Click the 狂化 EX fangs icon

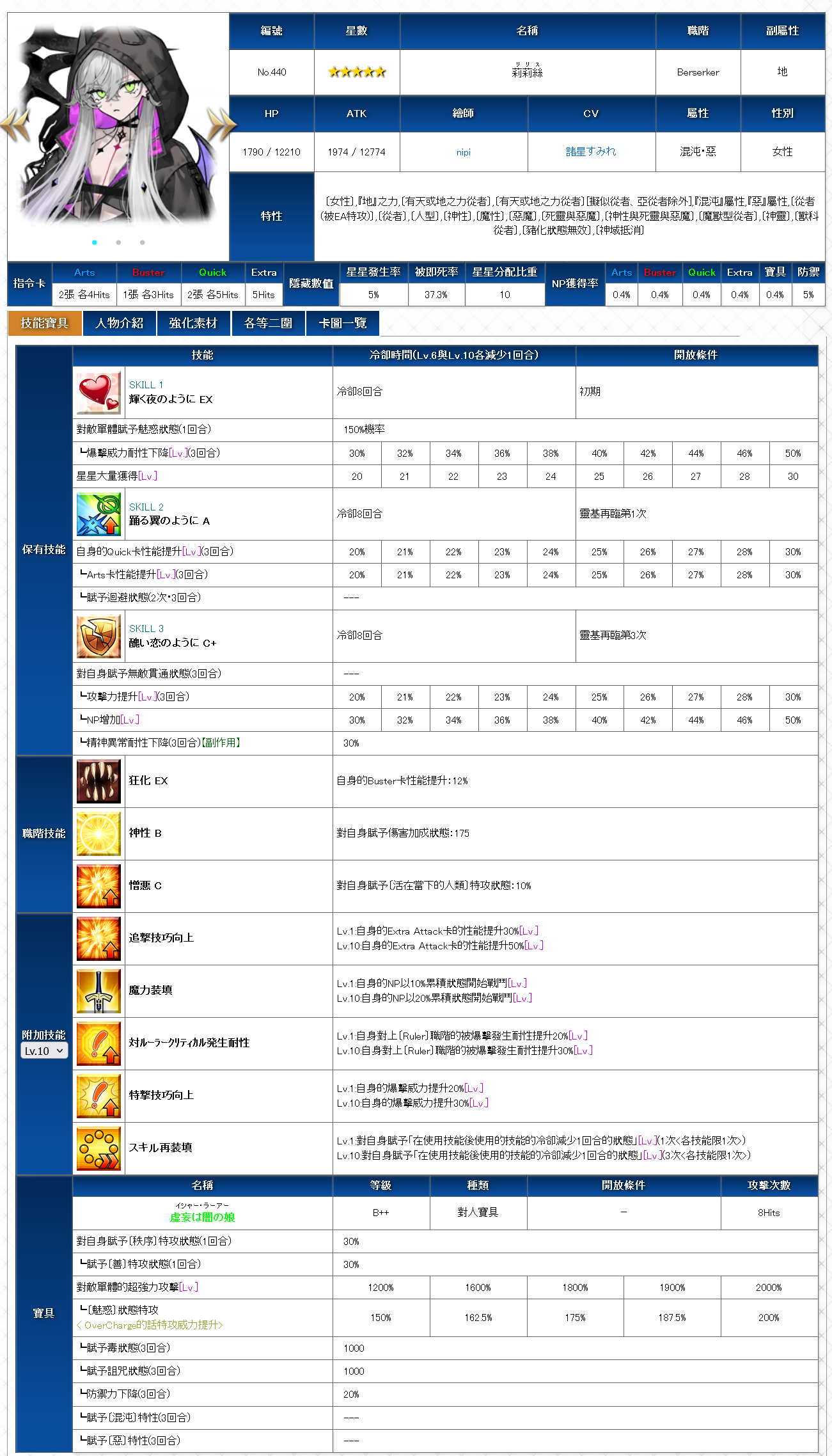(98, 781)
